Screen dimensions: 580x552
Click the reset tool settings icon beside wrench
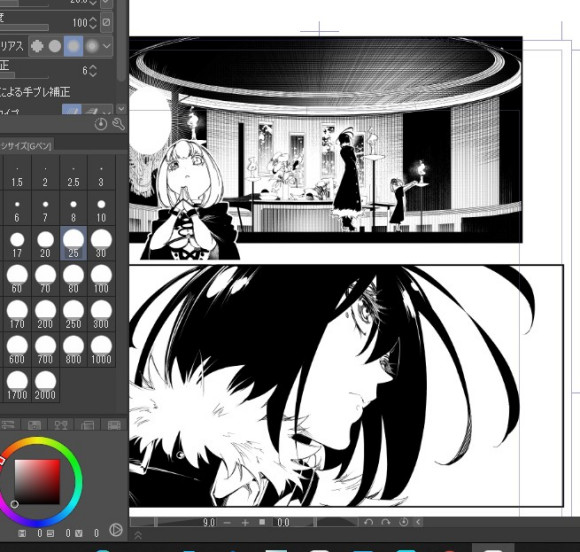pyautogui.click(x=101, y=124)
